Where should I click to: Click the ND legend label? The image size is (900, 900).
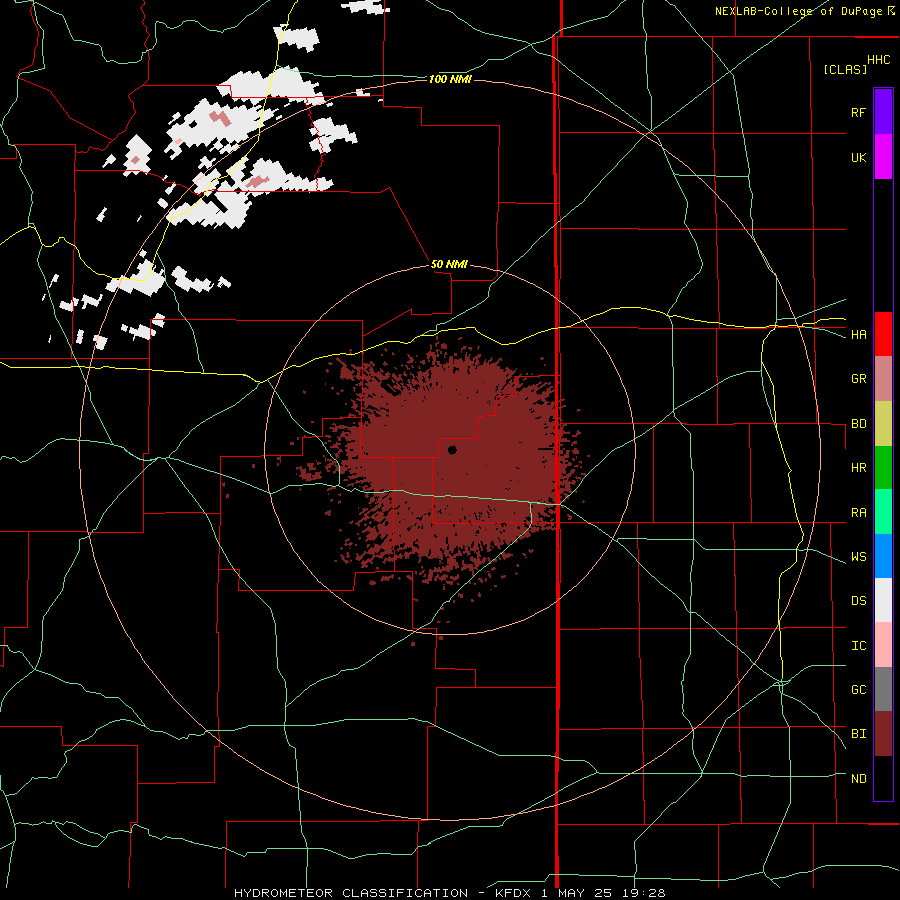[x=858, y=779]
